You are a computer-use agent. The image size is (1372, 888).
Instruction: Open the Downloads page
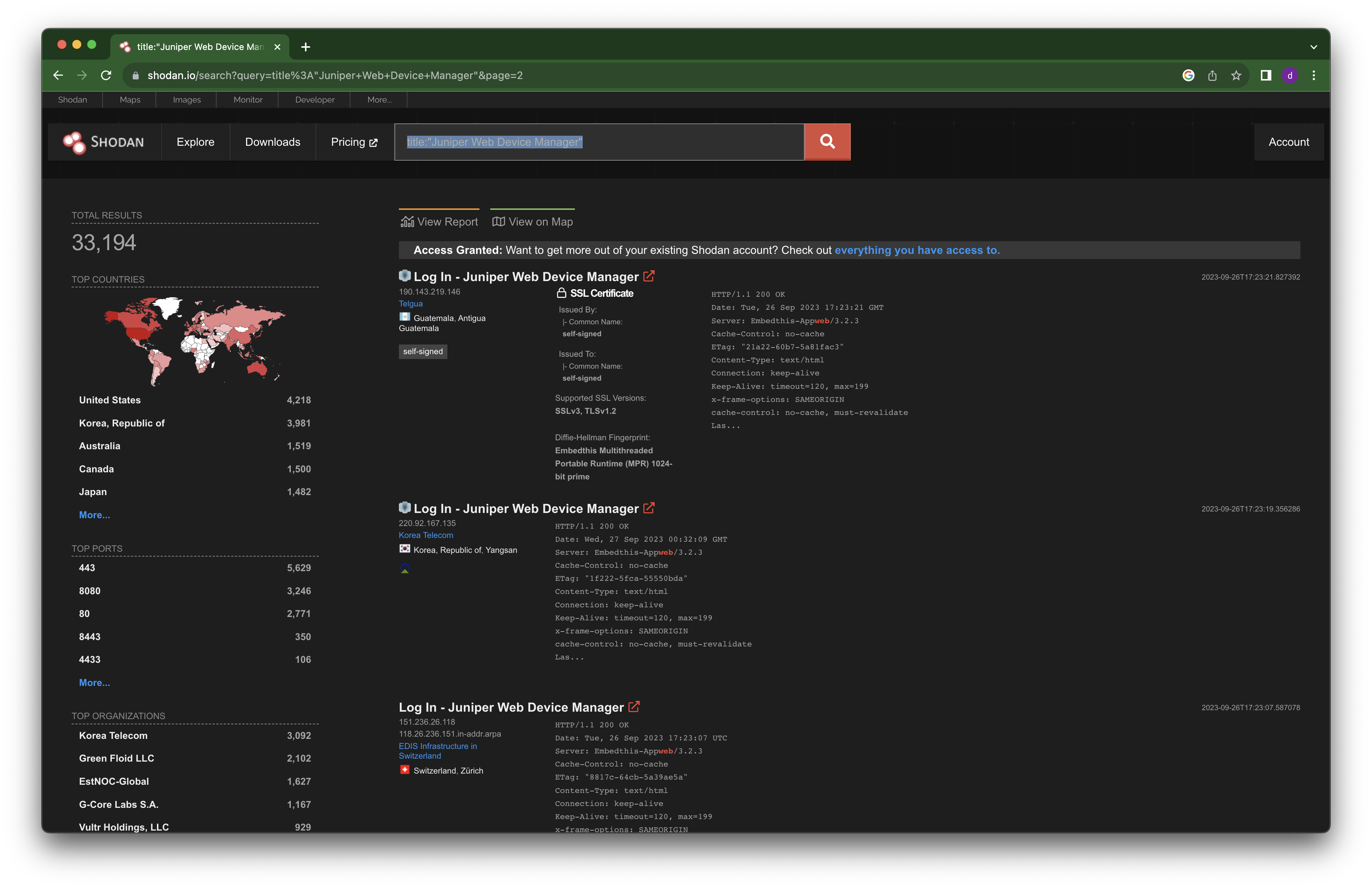273,142
